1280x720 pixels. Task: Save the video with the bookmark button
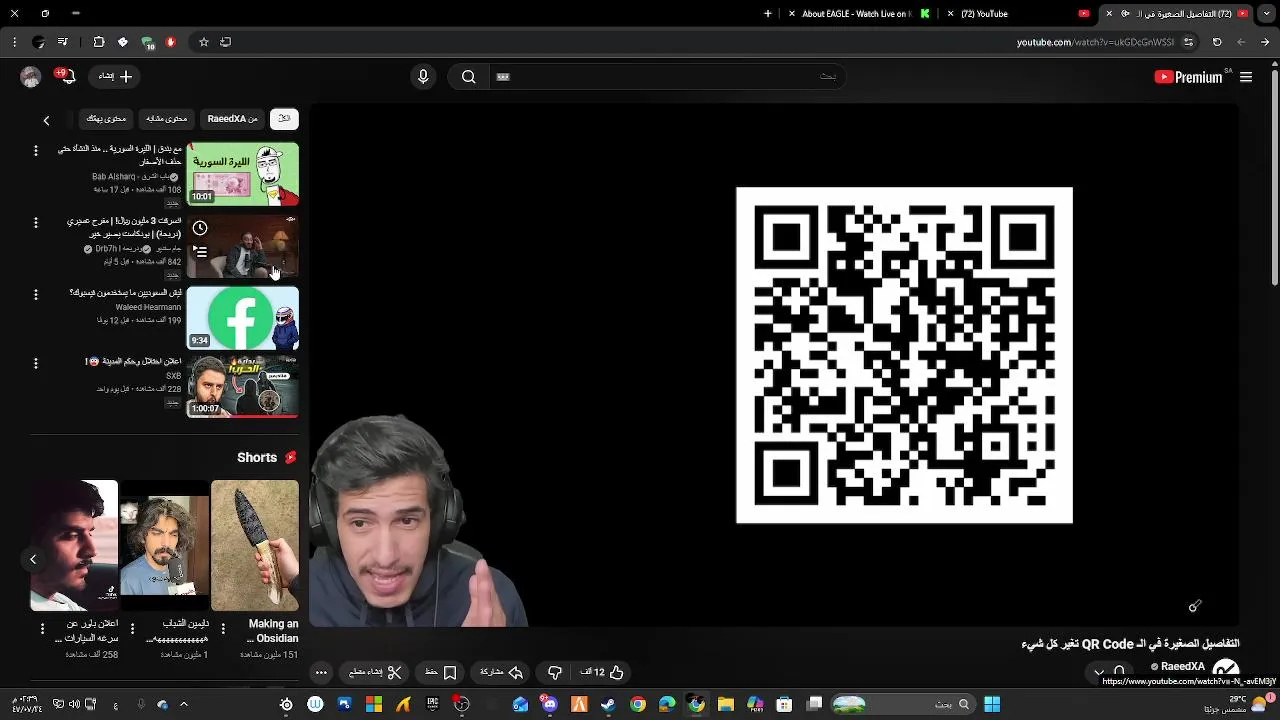[441, 672]
